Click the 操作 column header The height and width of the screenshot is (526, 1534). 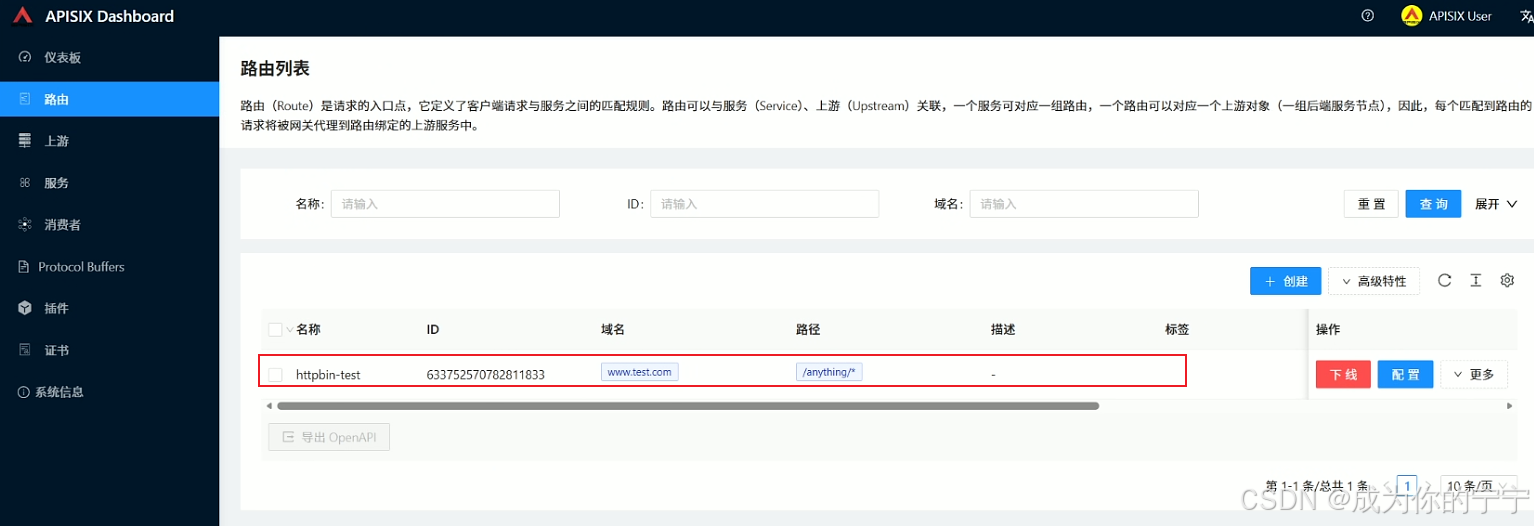pos(1328,330)
